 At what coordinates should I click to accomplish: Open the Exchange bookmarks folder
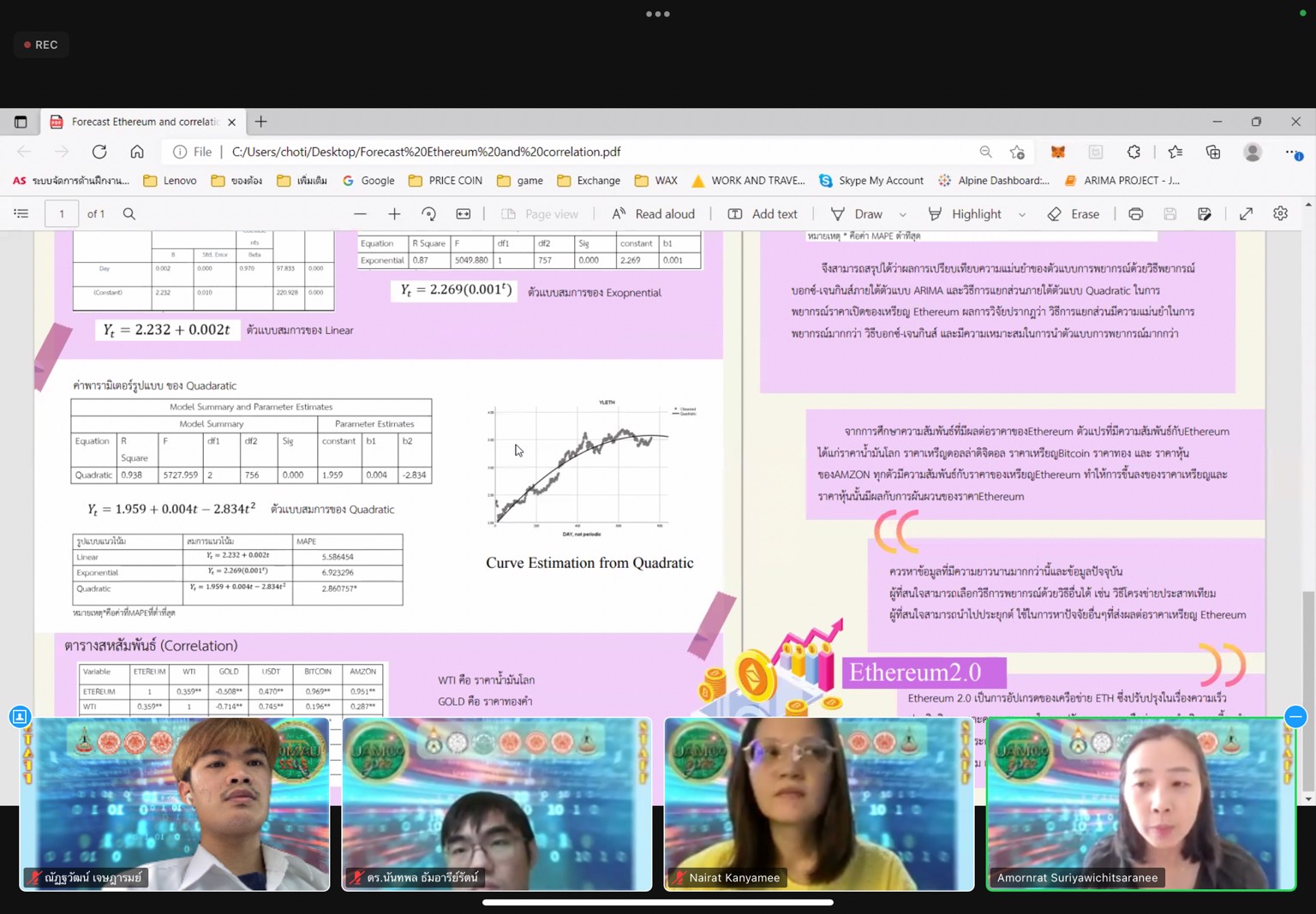[589, 181]
